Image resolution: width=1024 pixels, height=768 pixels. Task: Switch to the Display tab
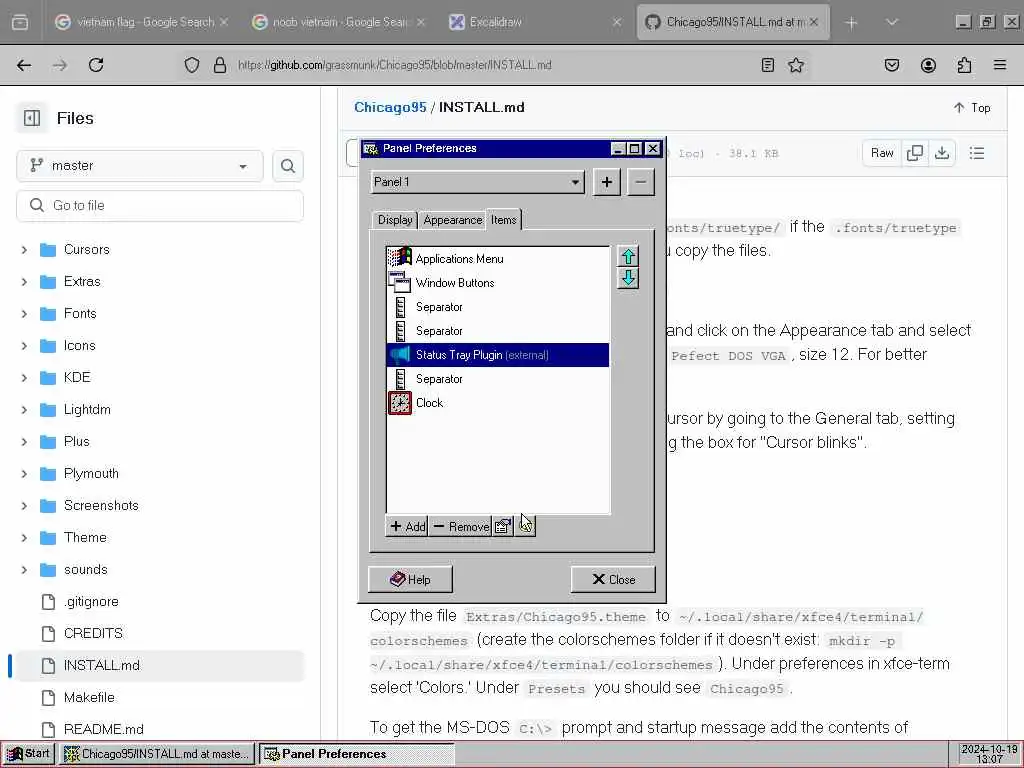click(x=394, y=220)
